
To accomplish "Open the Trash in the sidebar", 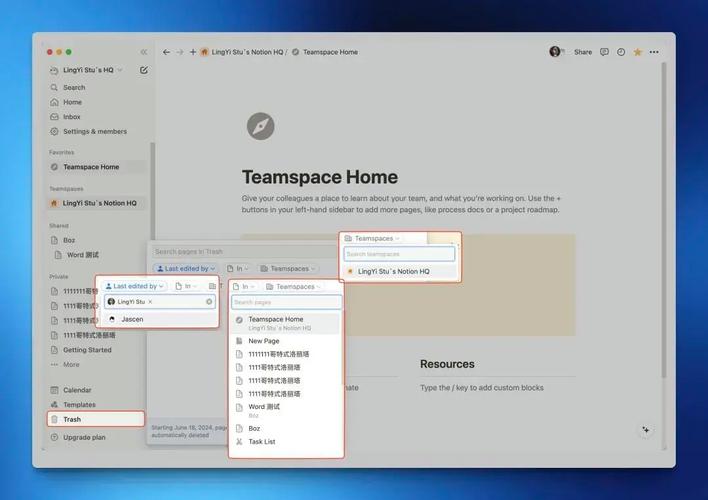I will (96, 419).
